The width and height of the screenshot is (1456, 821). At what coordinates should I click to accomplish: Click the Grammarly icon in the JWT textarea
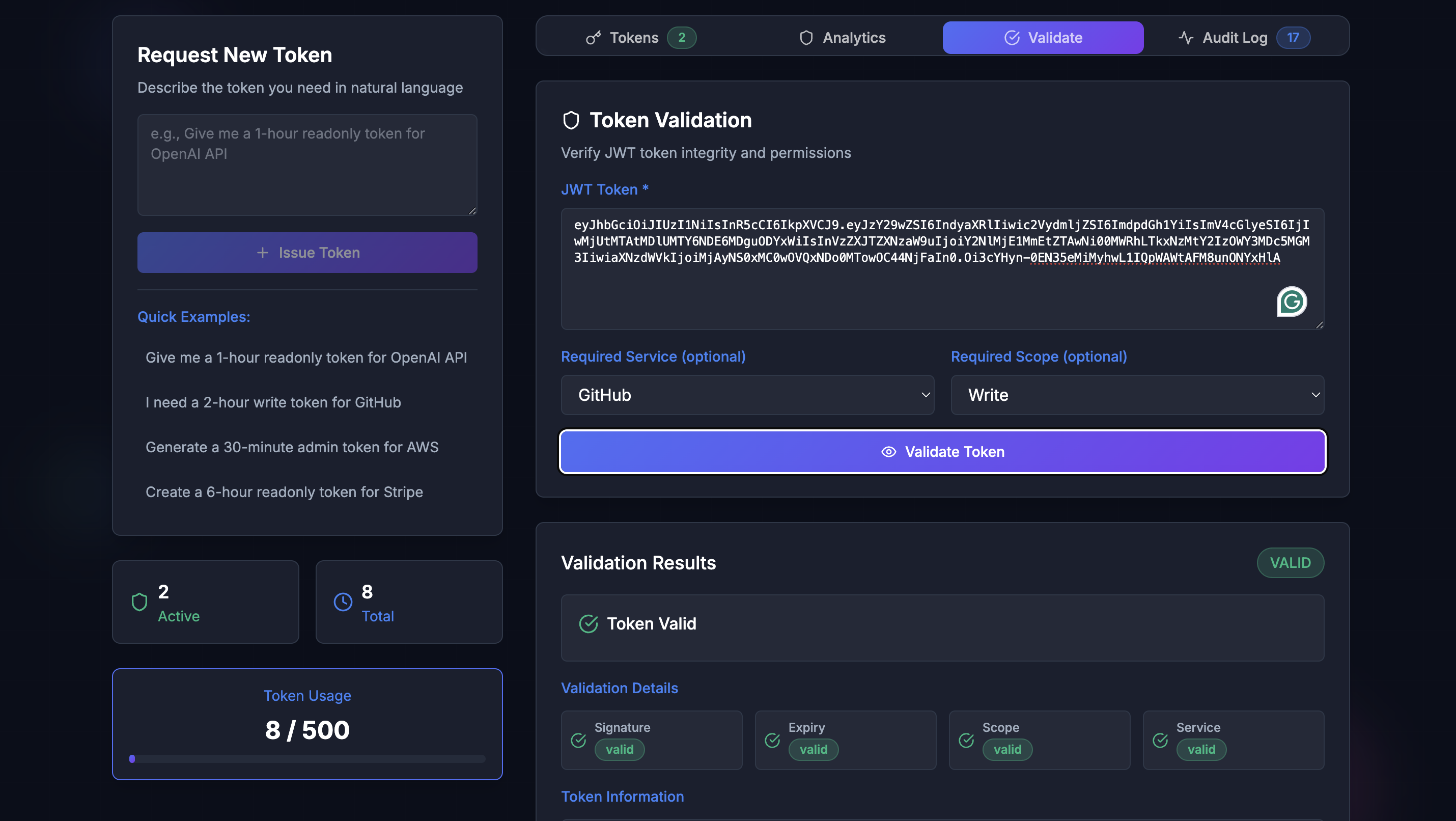pyautogui.click(x=1292, y=302)
